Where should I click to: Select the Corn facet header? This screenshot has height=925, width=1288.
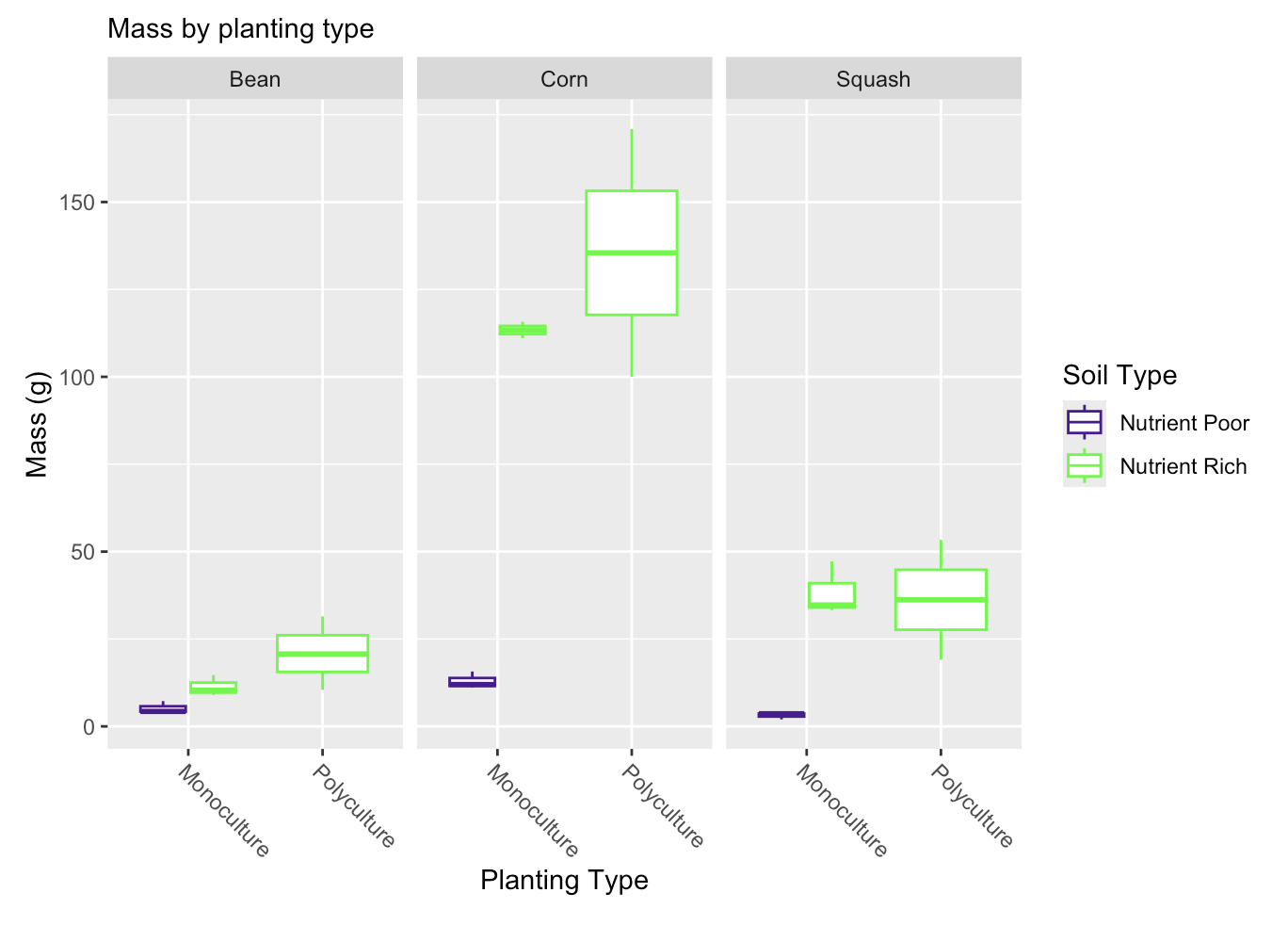click(564, 78)
